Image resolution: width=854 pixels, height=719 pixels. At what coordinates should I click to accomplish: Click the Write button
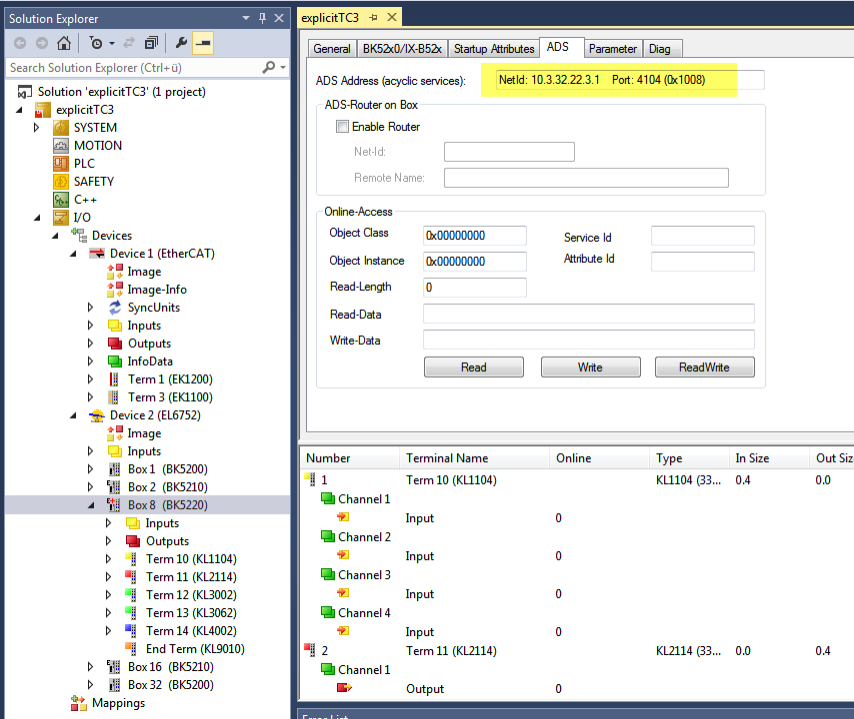click(x=590, y=367)
